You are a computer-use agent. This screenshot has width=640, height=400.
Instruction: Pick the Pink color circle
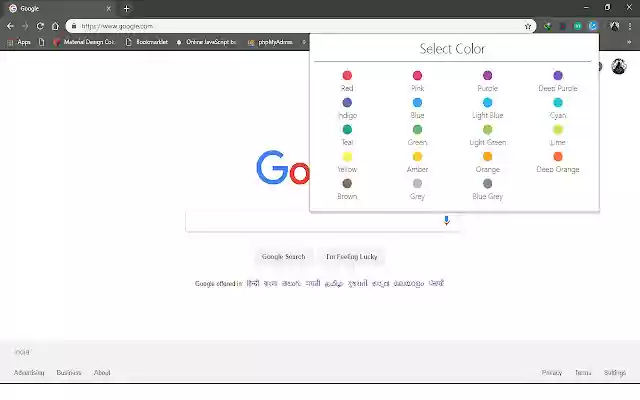[x=417, y=76]
